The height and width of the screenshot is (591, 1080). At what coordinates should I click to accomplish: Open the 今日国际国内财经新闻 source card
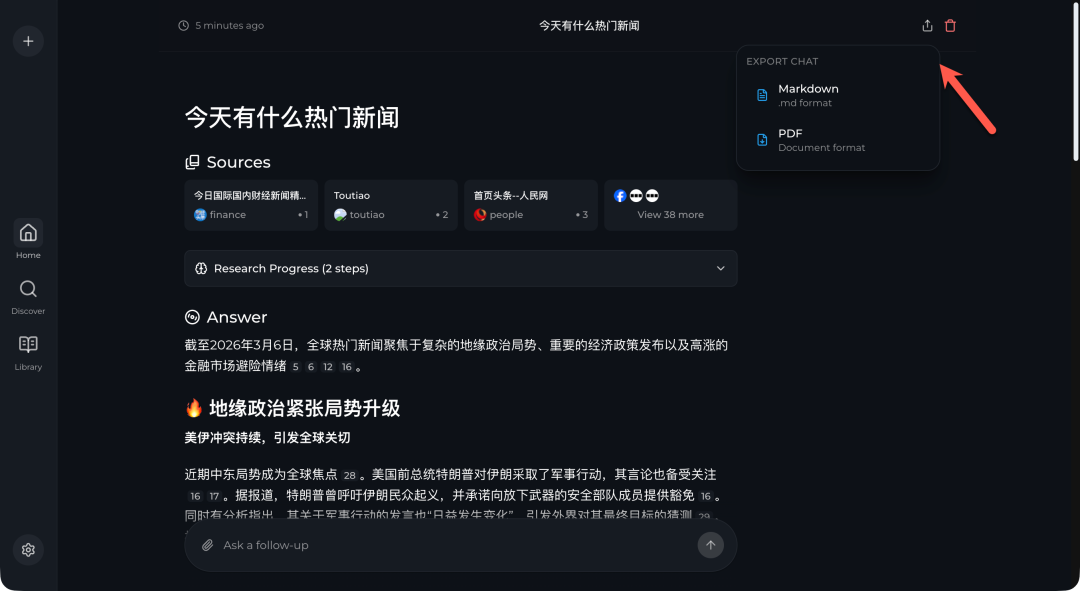(x=250, y=204)
